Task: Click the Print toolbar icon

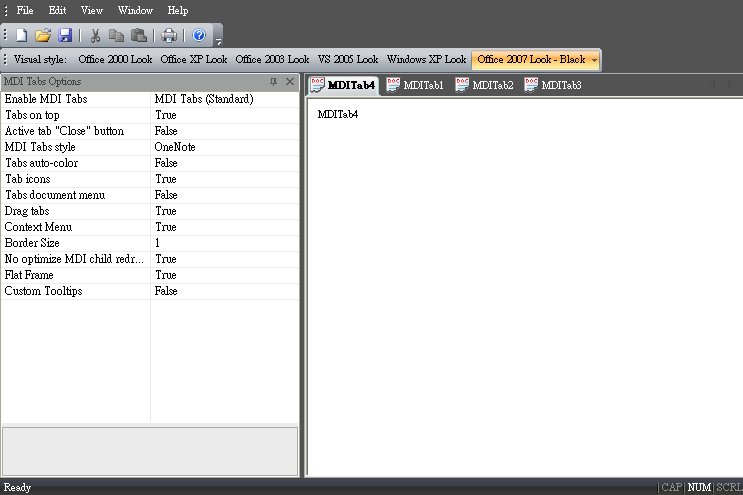Action: [x=169, y=36]
